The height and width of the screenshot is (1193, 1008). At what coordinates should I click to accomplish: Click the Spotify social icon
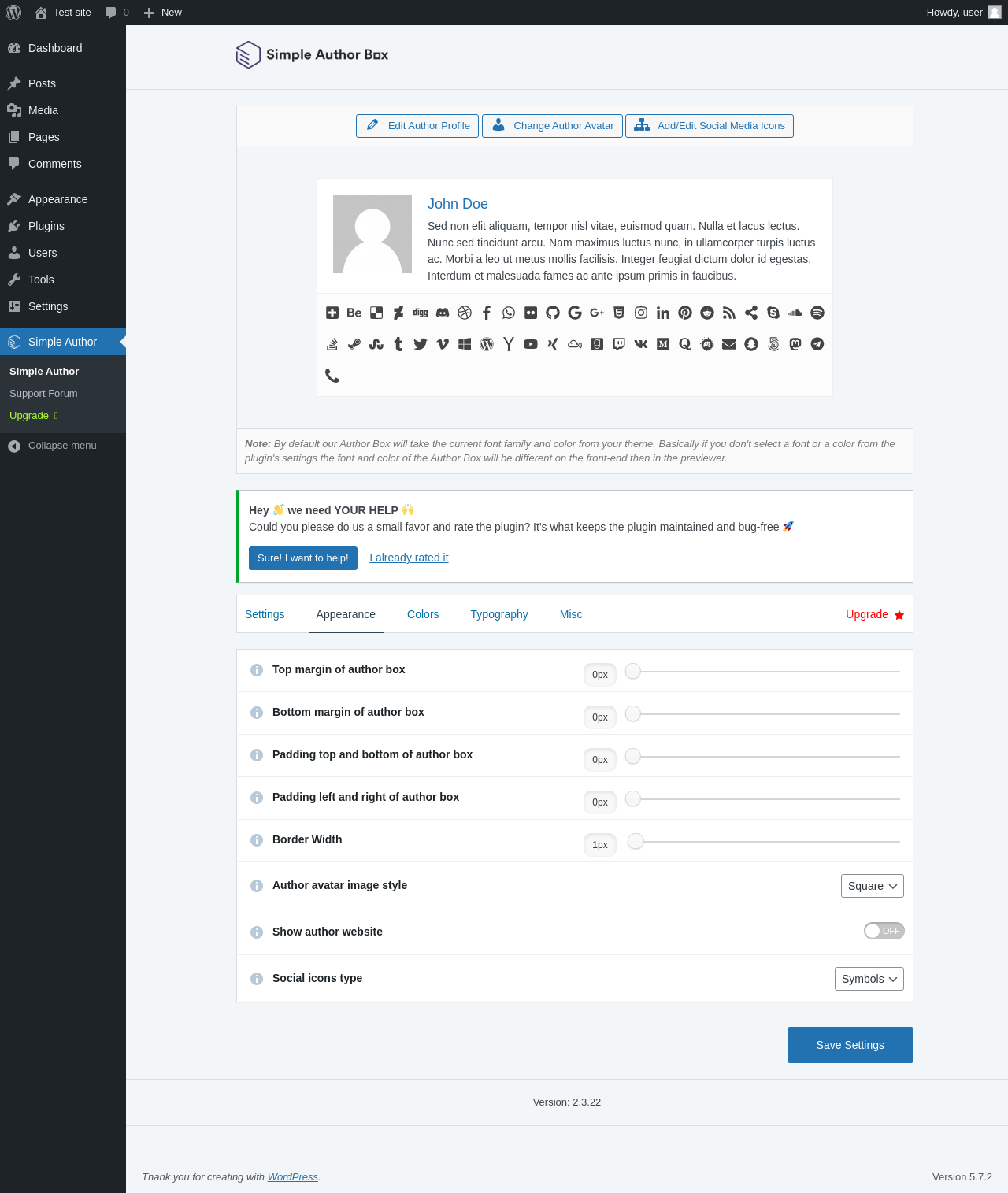coord(817,313)
